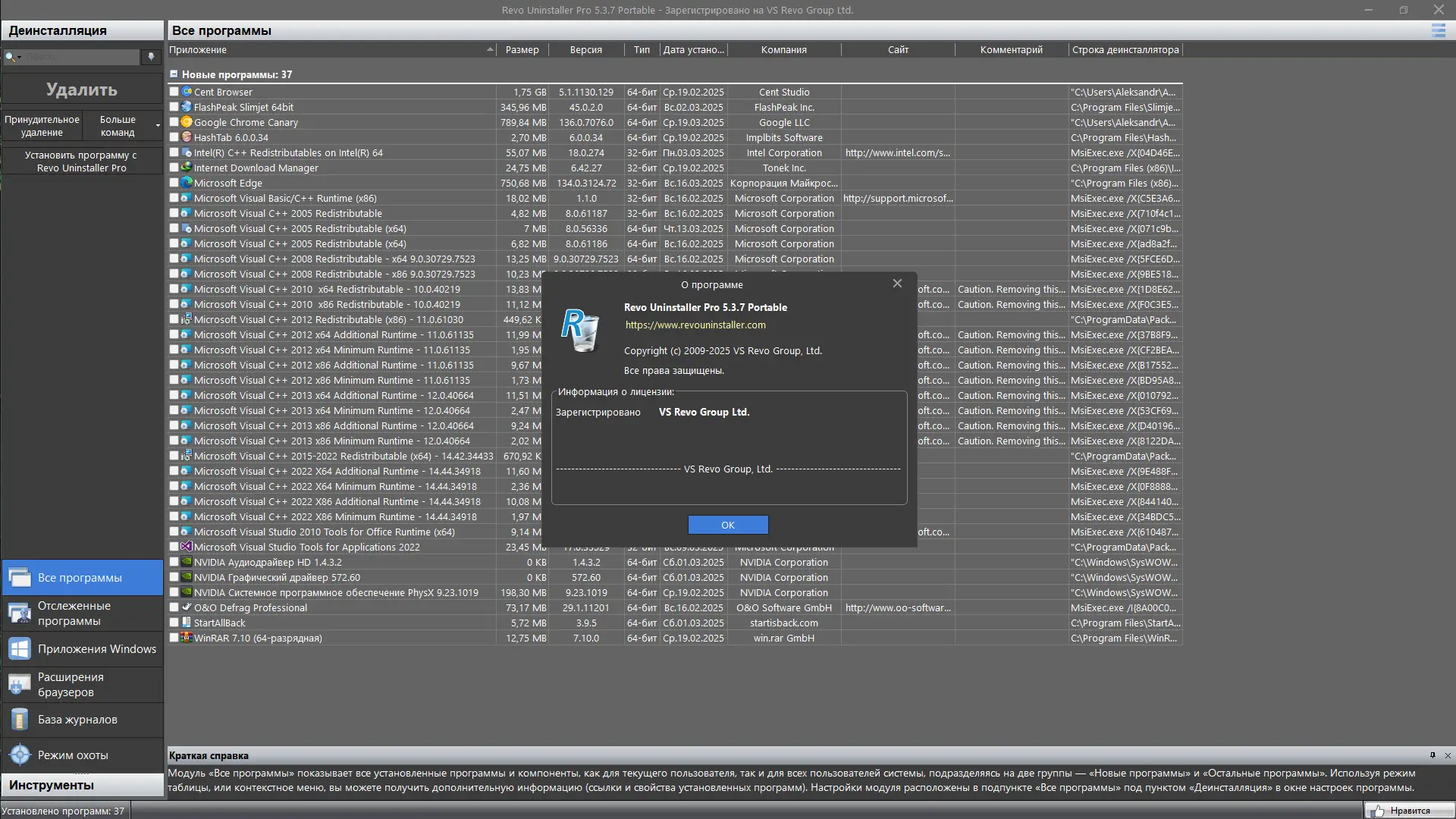Tick the StartAllBack row checkbox
This screenshot has height=819, width=1456.
(x=174, y=623)
